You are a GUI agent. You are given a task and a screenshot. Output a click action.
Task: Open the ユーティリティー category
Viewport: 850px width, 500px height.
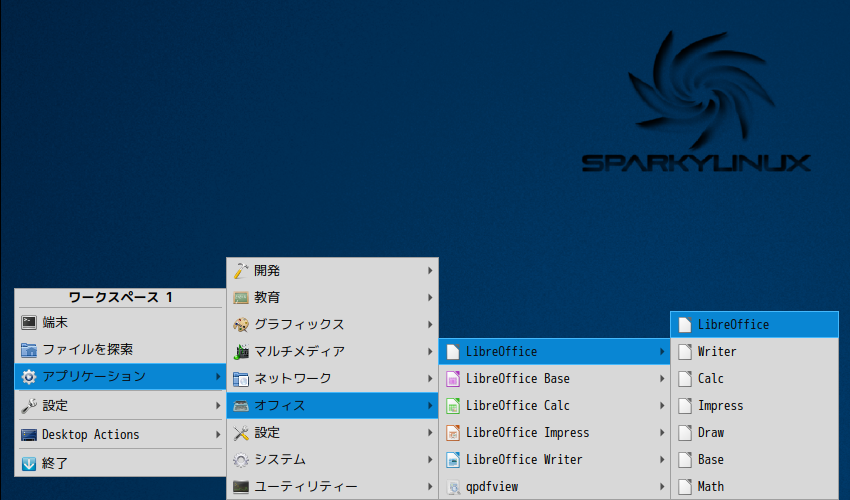pyautogui.click(x=332, y=487)
